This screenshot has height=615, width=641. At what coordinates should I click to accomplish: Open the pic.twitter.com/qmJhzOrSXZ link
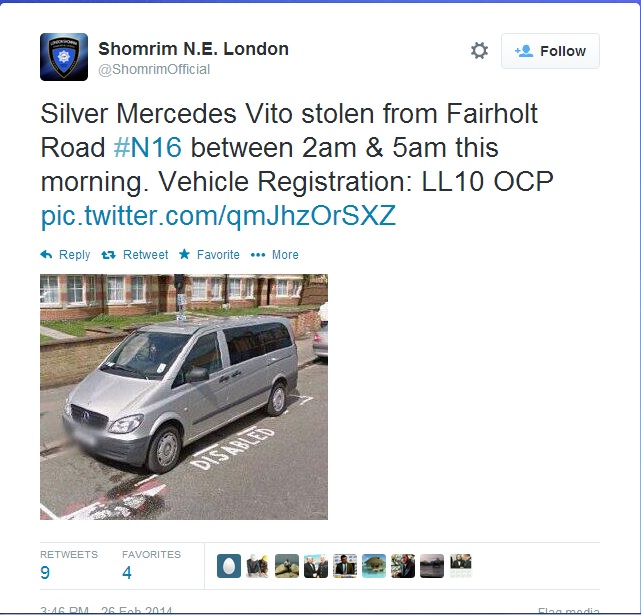pyautogui.click(x=218, y=215)
